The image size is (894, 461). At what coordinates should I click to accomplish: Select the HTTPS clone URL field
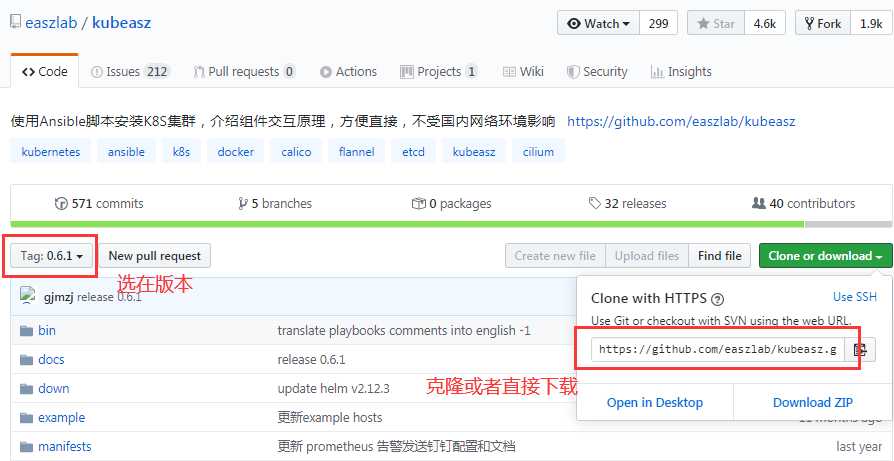tap(718, 349)
